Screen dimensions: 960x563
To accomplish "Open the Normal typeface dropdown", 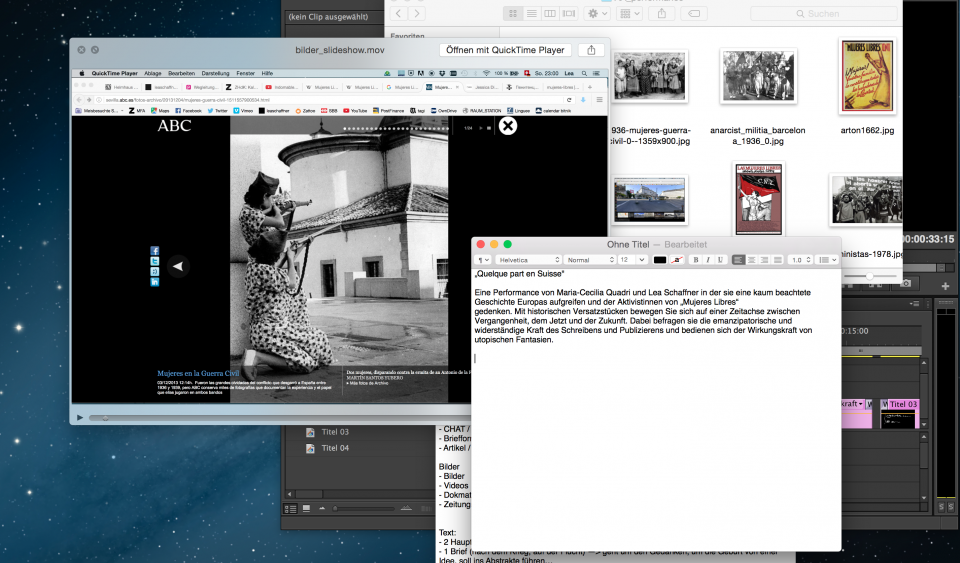I will 590,260.
